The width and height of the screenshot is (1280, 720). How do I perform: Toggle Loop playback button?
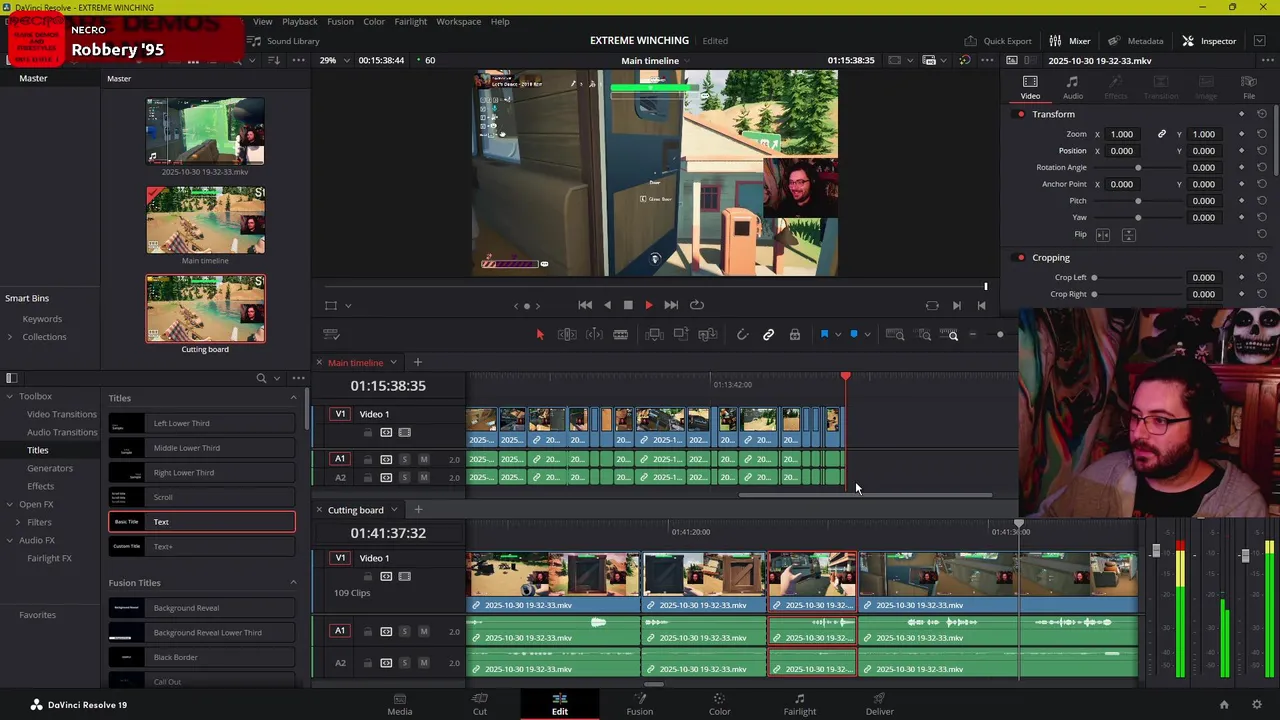[x=697, y=305]
